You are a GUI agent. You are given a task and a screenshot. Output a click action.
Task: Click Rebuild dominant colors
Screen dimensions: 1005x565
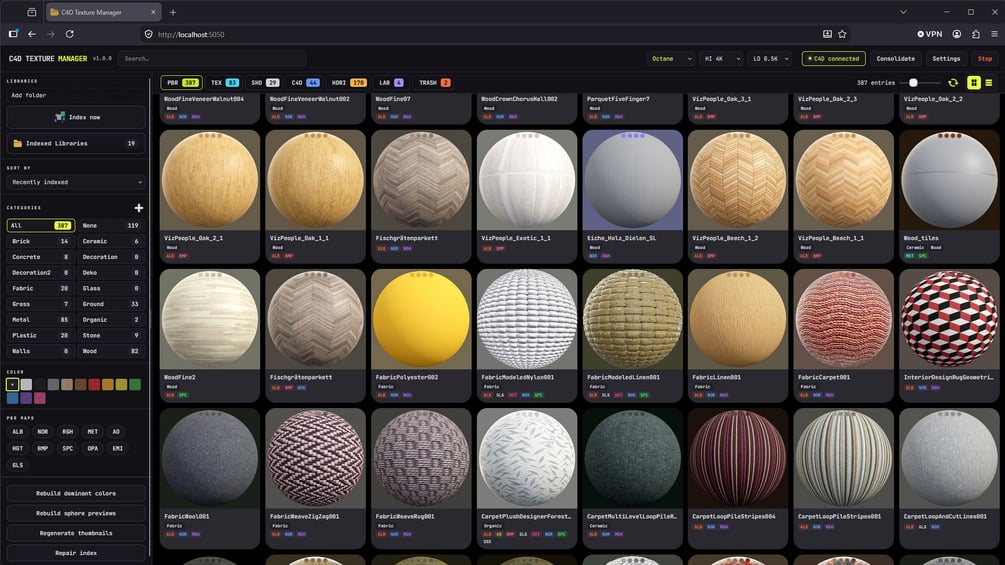point(76,493)
